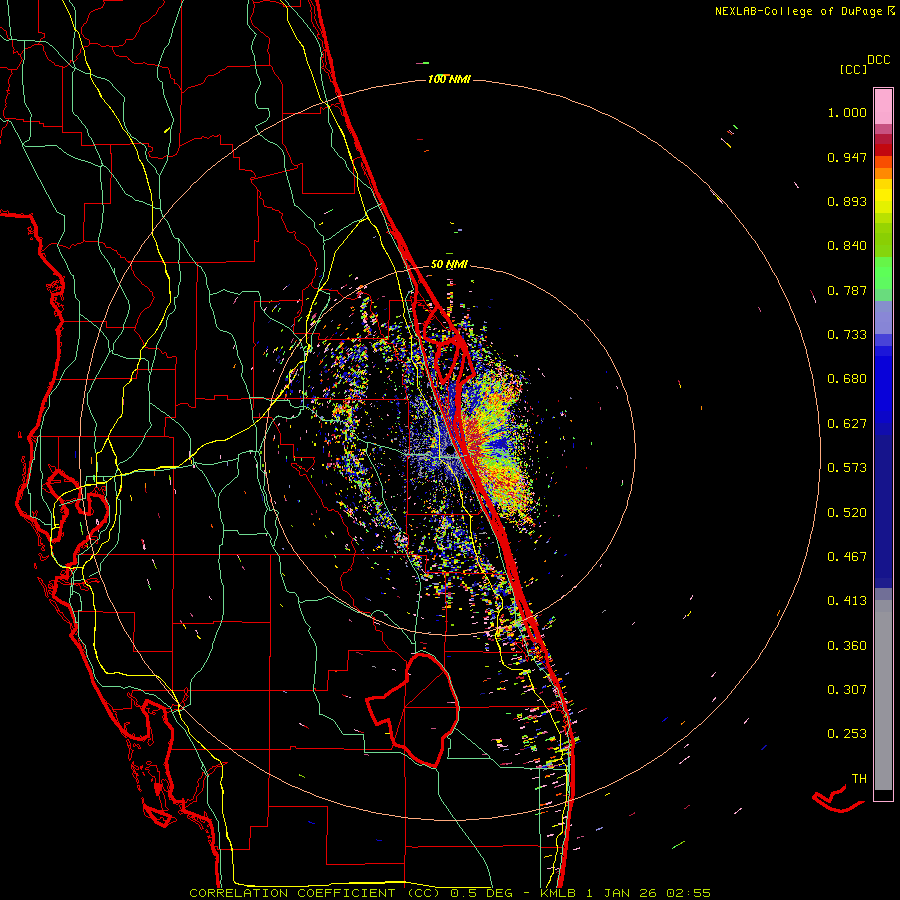
Task: Select the 0.680 legend value
Action: click(847, 379)
